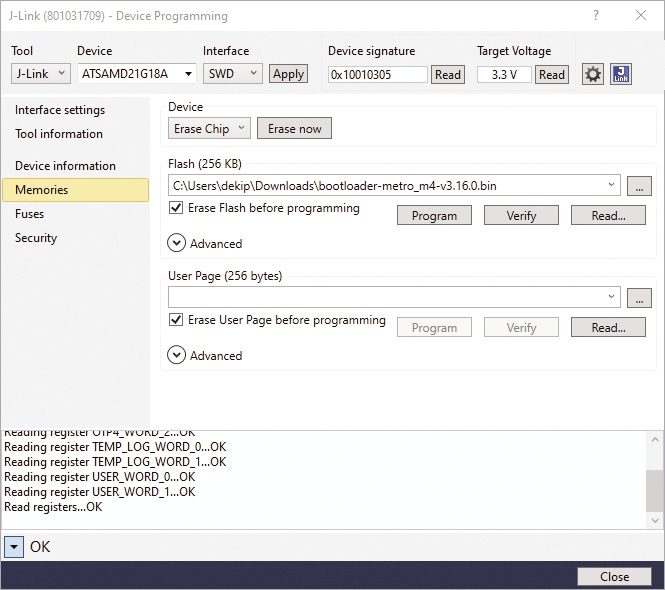The image size is (665, 590).
Task: Close the Device Programming window with X
Action: (x=641, y=15)
